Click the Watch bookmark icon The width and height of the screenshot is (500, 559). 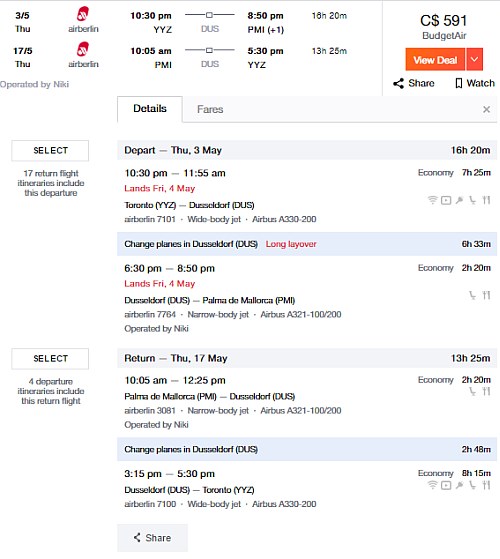pos(459,83)
